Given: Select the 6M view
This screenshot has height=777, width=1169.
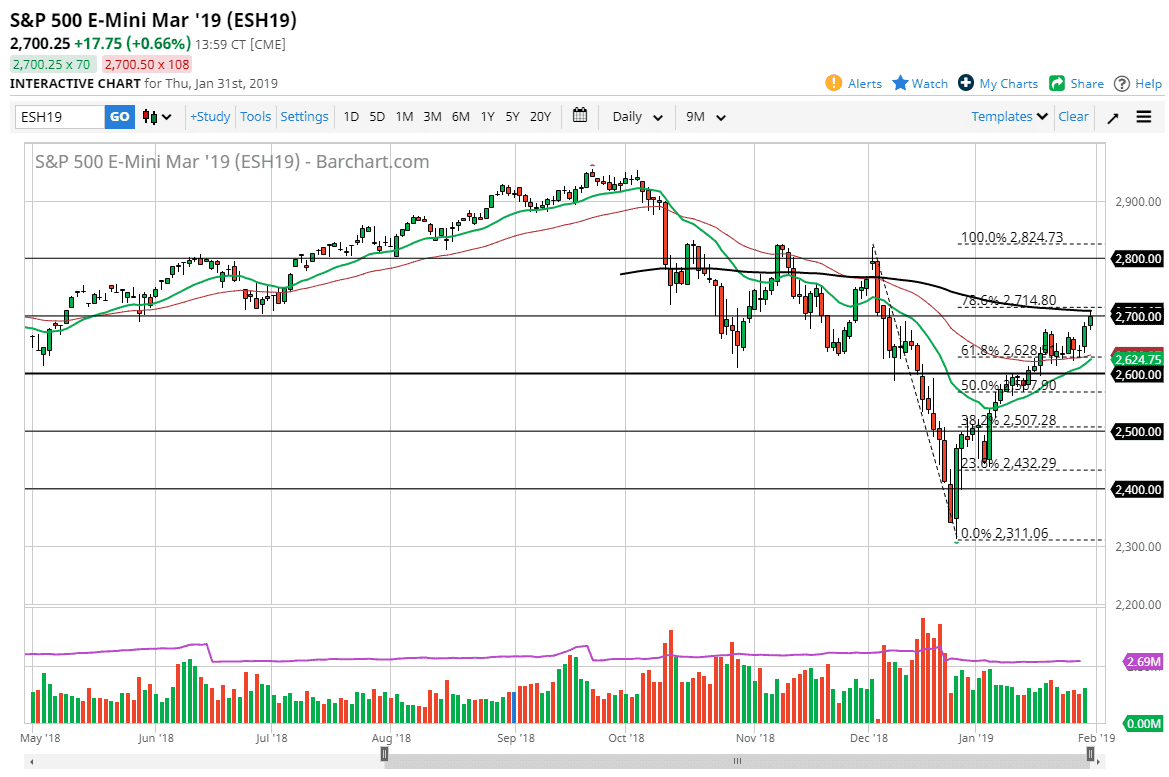Looking at the screenshot, I should pyautogui.click(x=460, y=116).
